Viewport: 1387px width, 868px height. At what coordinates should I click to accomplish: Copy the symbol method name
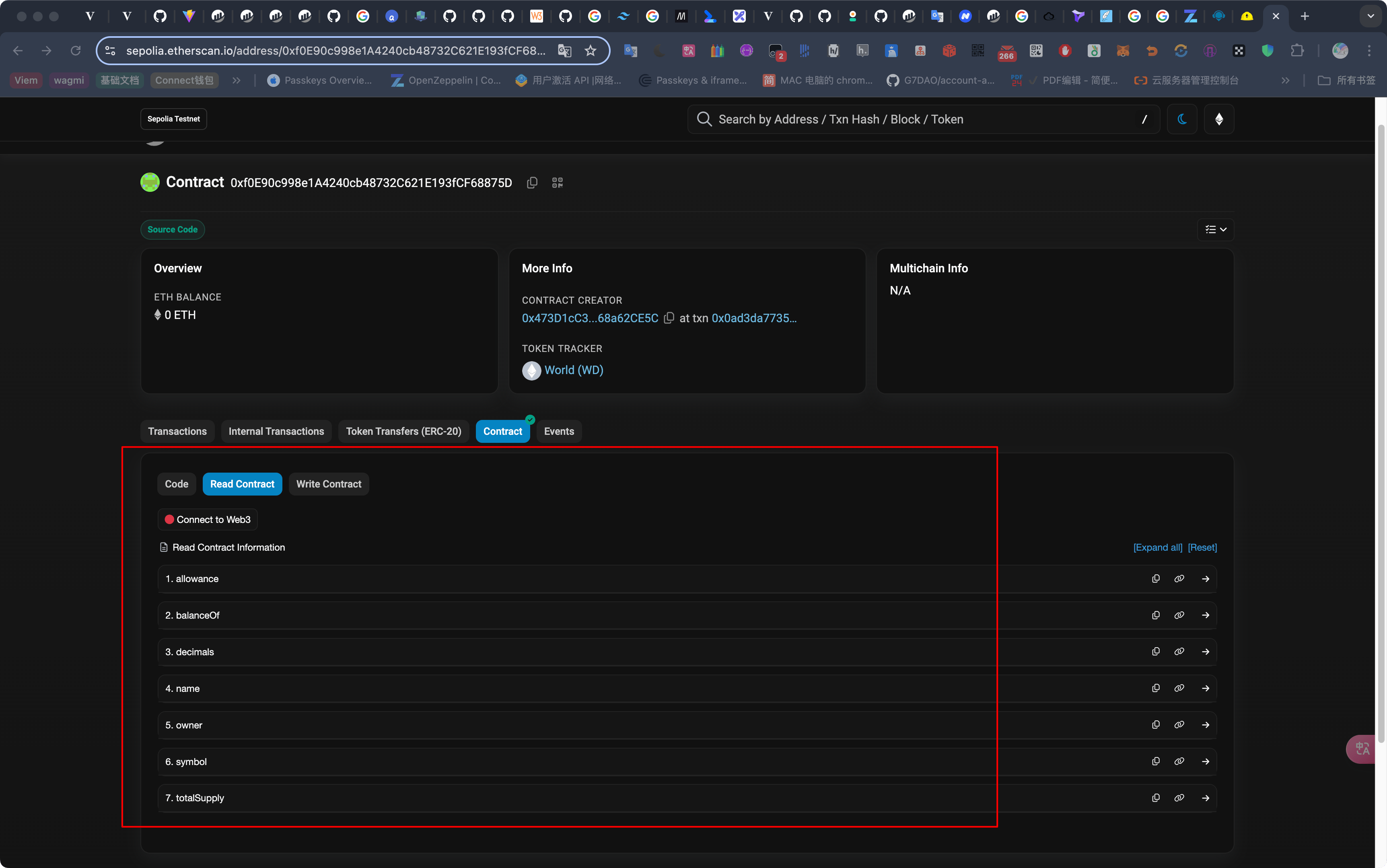point(1156,761)
